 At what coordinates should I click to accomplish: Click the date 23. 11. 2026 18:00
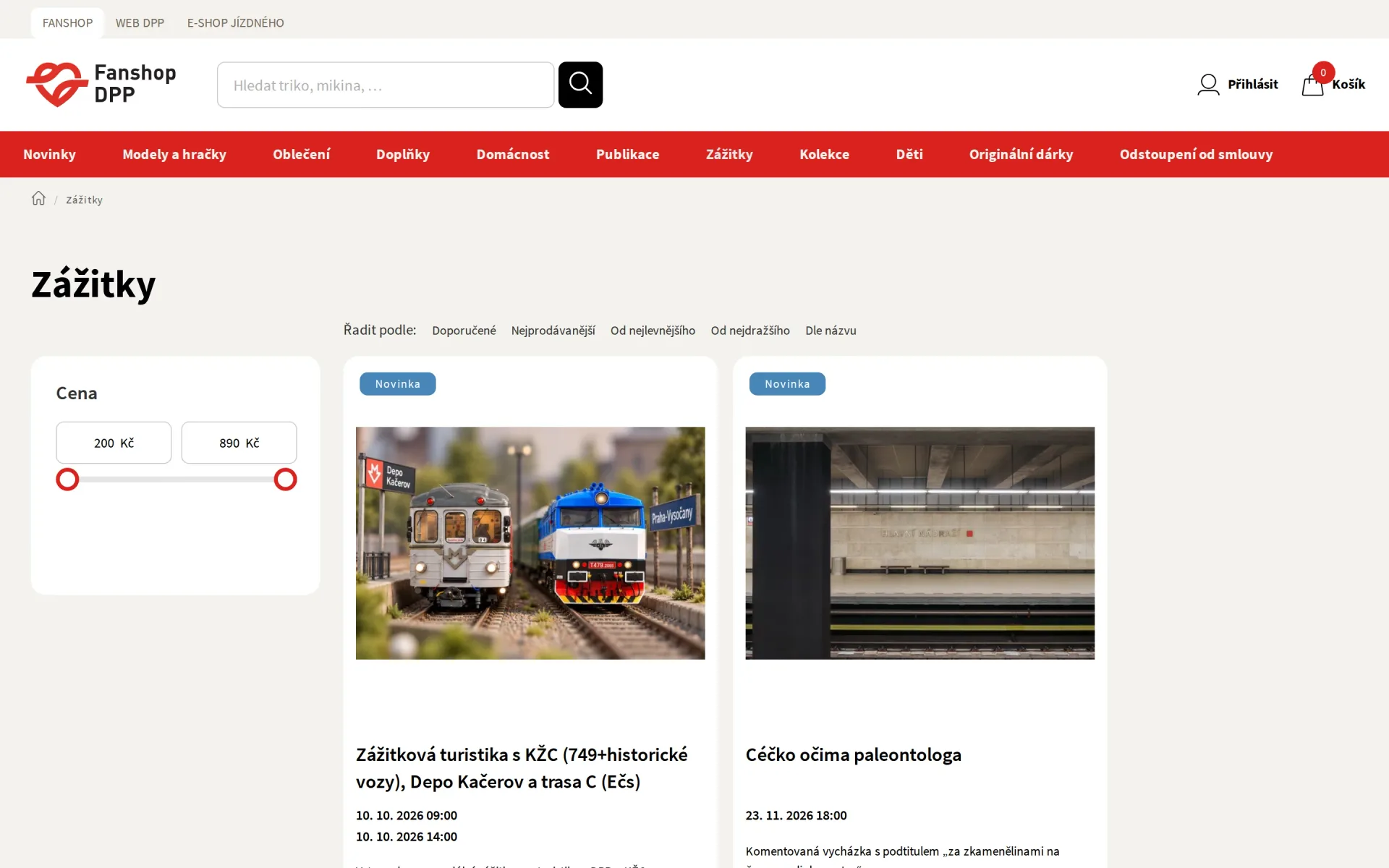796,815
